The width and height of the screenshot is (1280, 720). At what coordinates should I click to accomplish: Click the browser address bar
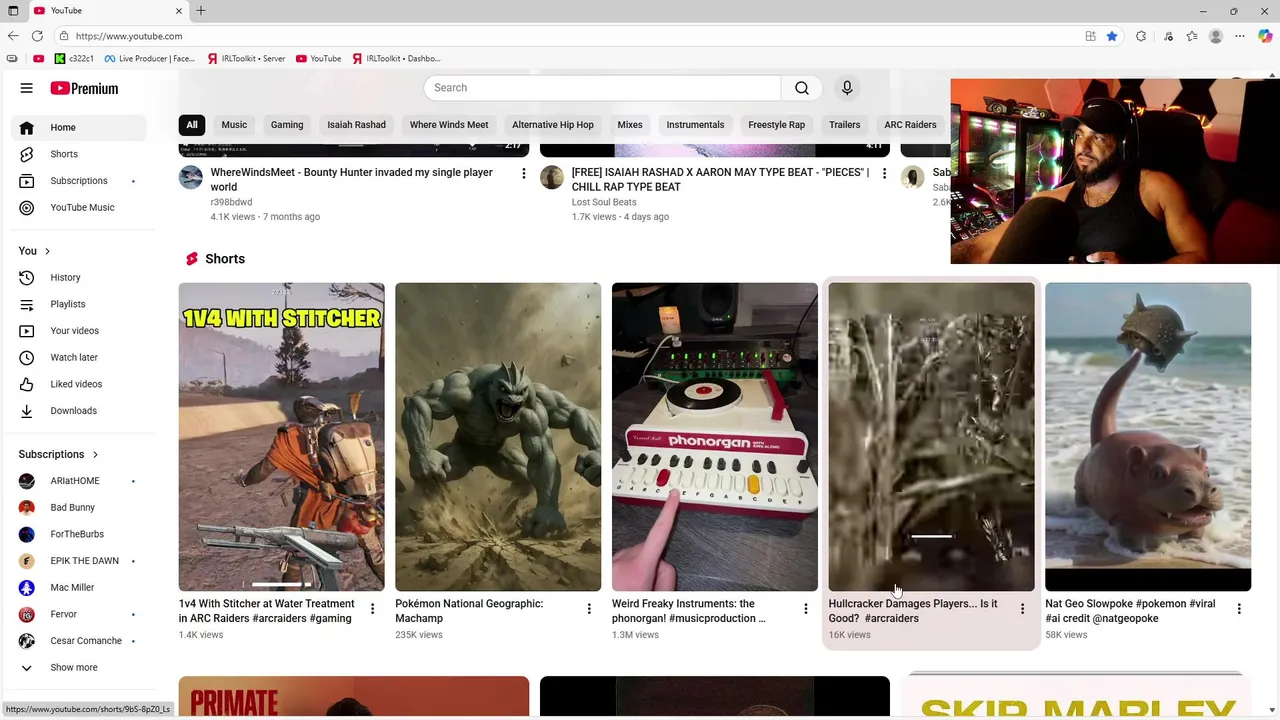[x=570, y=36]
